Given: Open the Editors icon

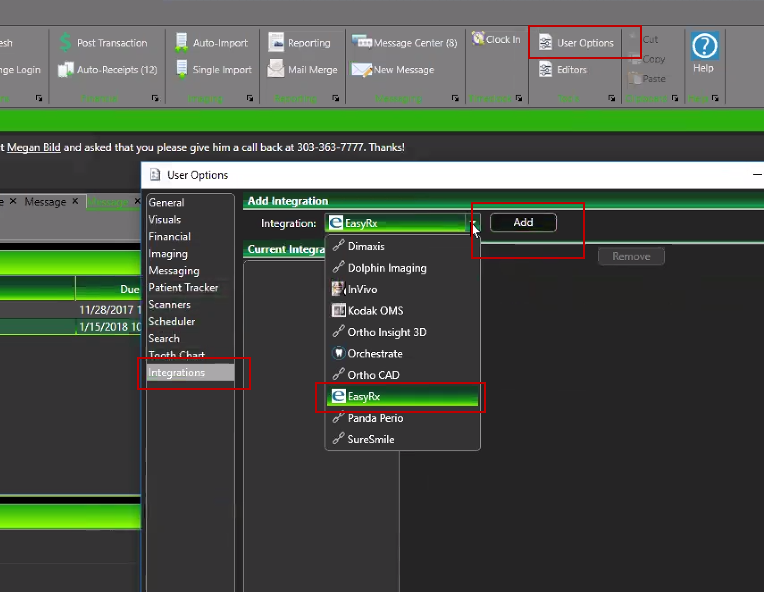Looking at the screenshot, I should pyautogui.click(x=545, y=69).
